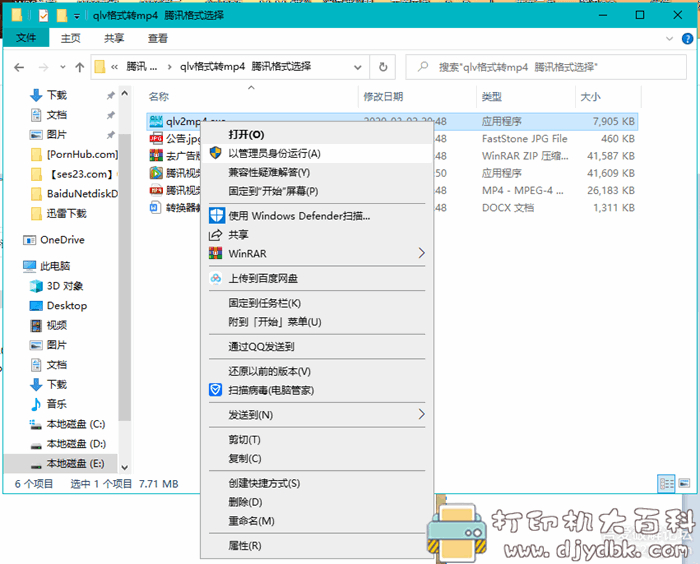This screenshot has height=564, width=700.
Task: Sort files by 类型 column header
Action: (x=492, y=96)
